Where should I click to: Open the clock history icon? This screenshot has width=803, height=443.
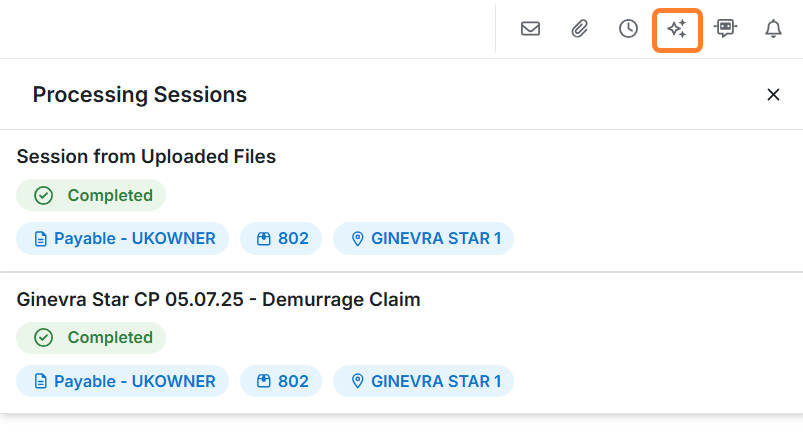click(628, 29)
